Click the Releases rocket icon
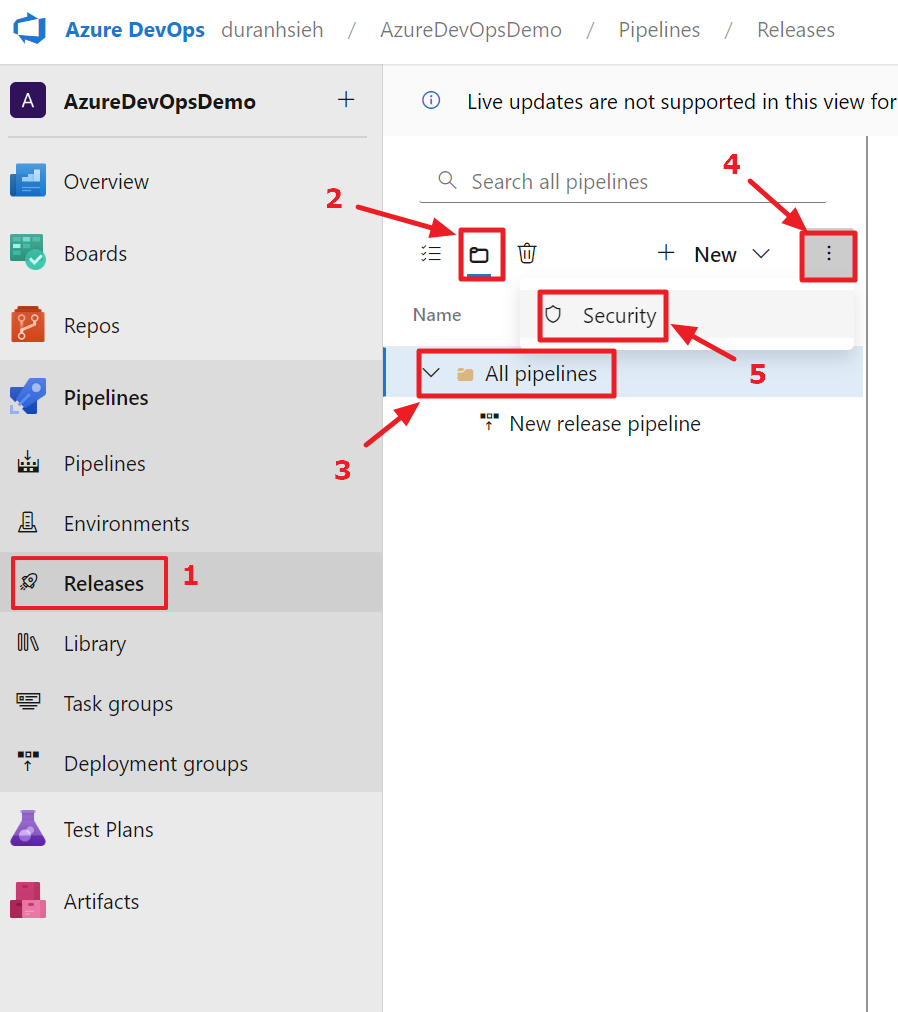Image resolution: width=898 pixels, height=1012 pixels. [28, 582]
